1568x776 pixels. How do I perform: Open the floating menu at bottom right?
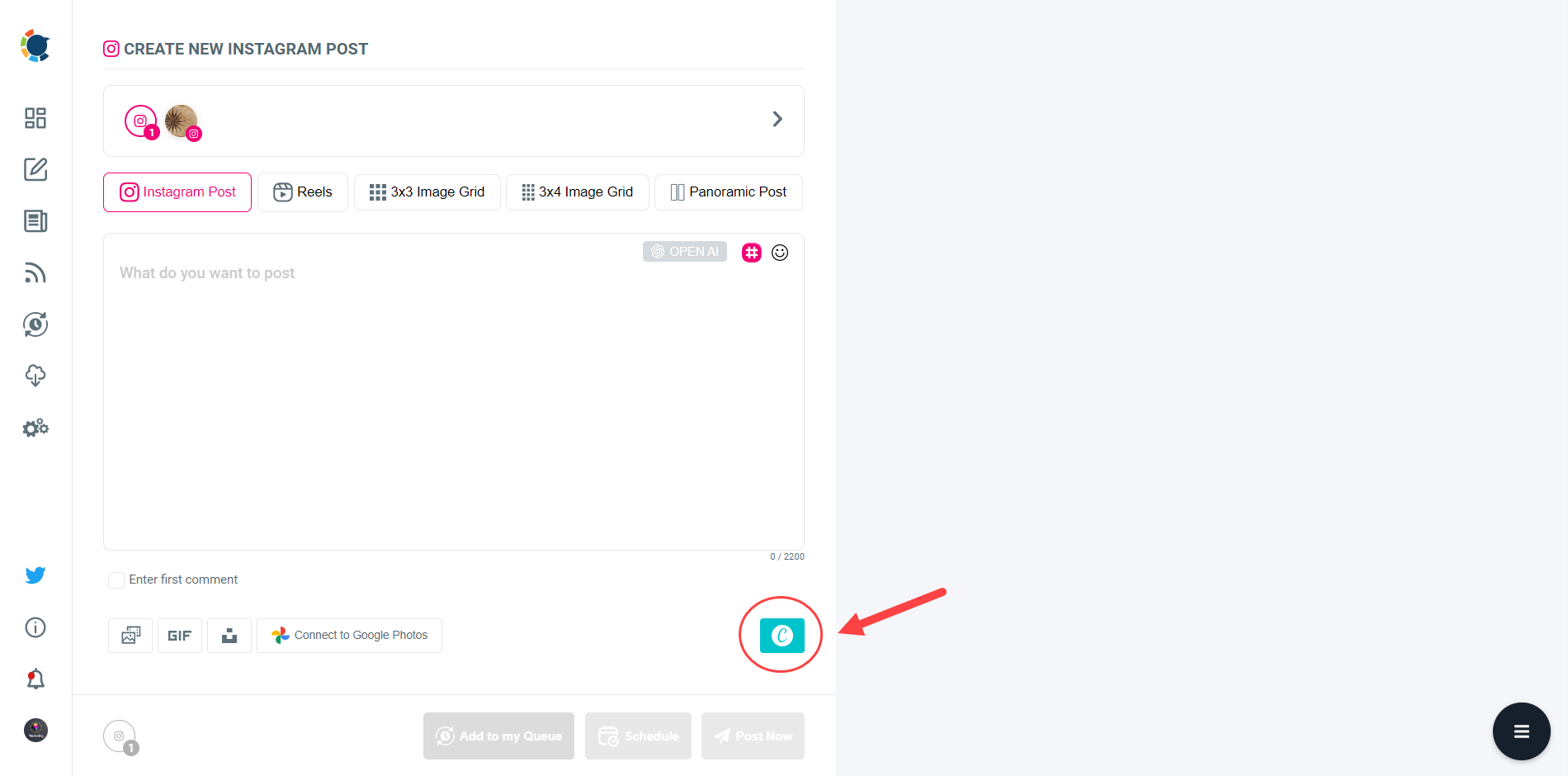pos(1521,731)
